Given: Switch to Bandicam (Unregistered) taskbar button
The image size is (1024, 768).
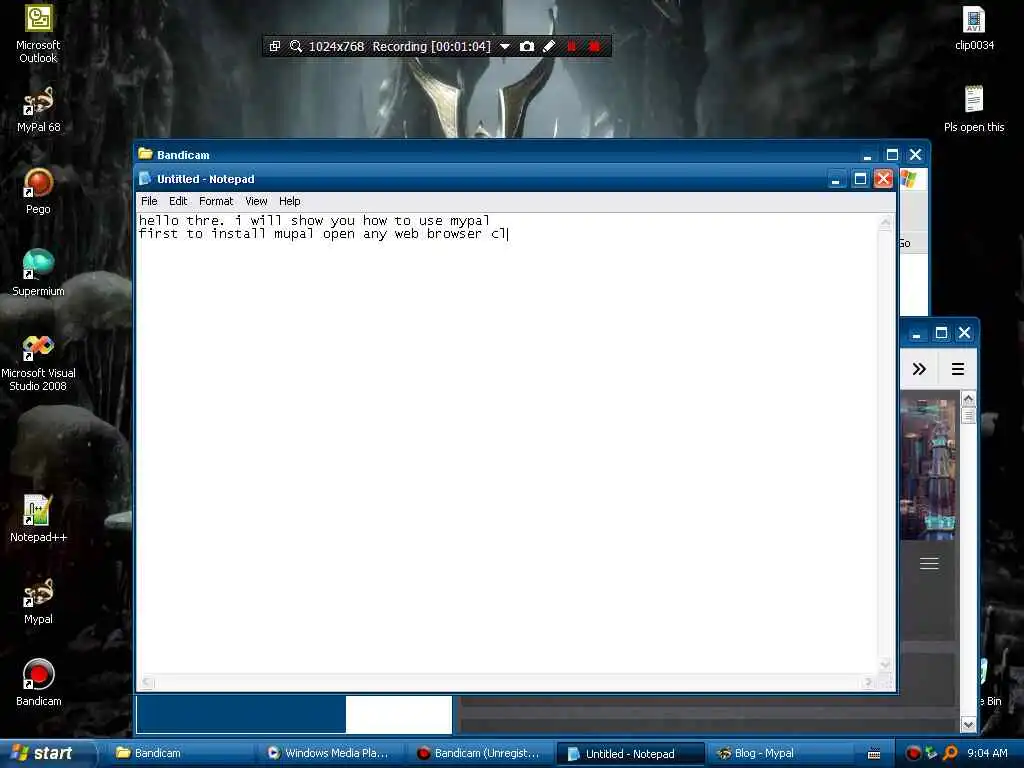Looking at the screenshot, I should pos(480,754).
